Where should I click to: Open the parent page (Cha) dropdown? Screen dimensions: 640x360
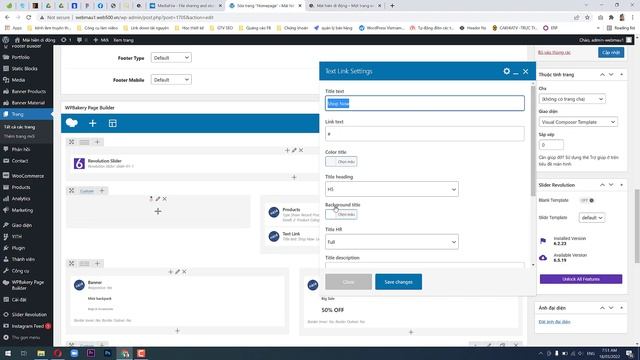(572, 99)
